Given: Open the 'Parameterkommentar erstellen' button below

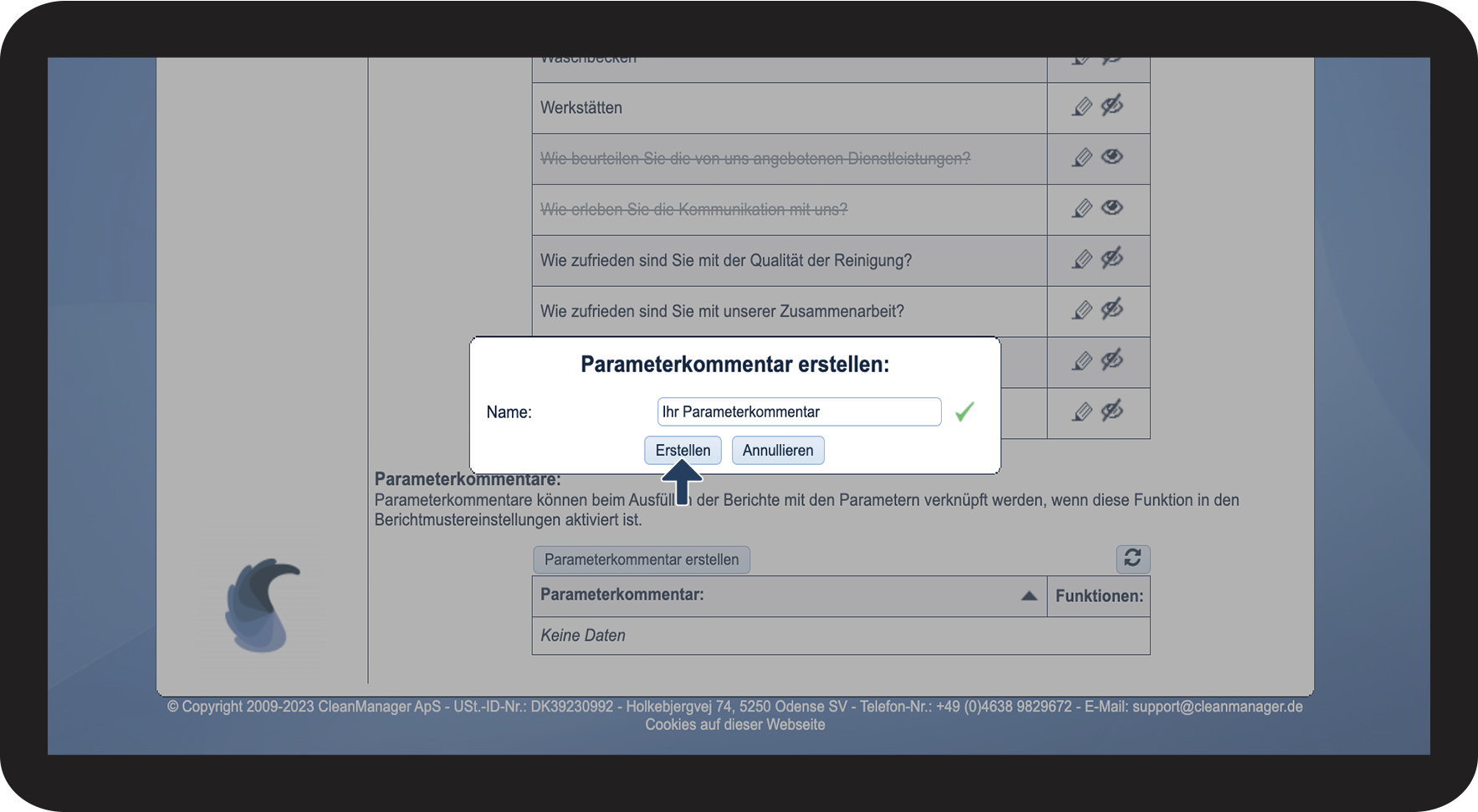Looking at the screenshot, I should (642, 559).
